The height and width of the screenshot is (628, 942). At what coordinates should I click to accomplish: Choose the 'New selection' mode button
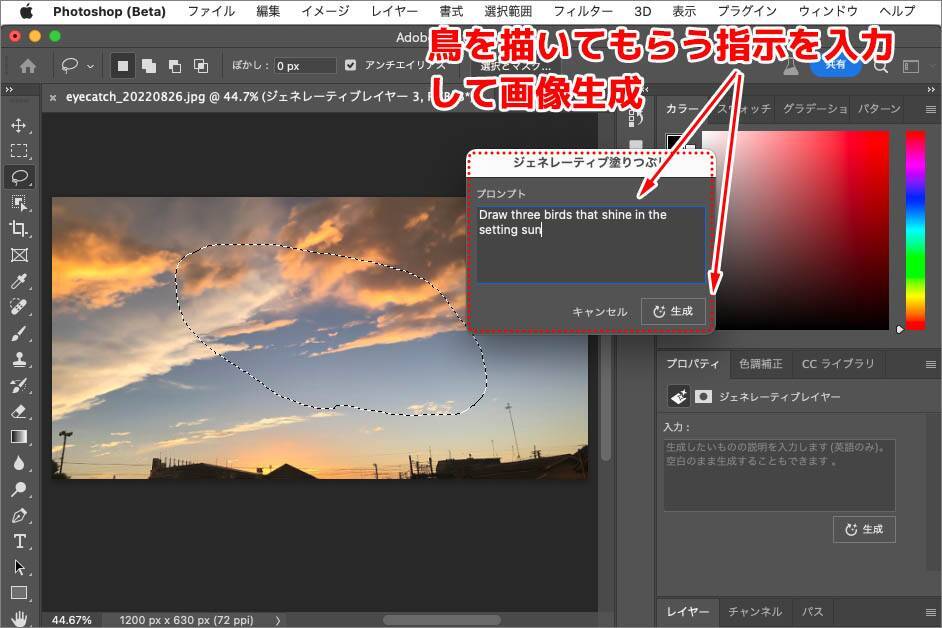point(124,66)
